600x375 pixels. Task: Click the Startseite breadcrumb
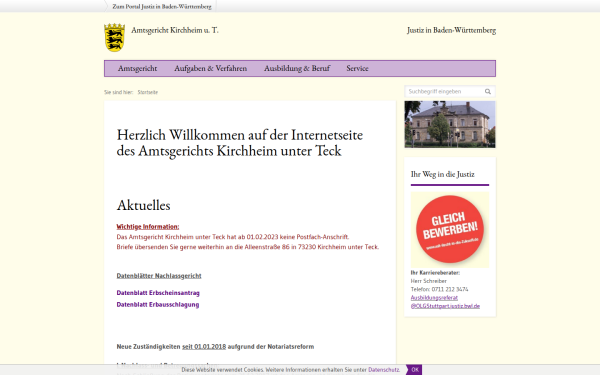(148, 92)
